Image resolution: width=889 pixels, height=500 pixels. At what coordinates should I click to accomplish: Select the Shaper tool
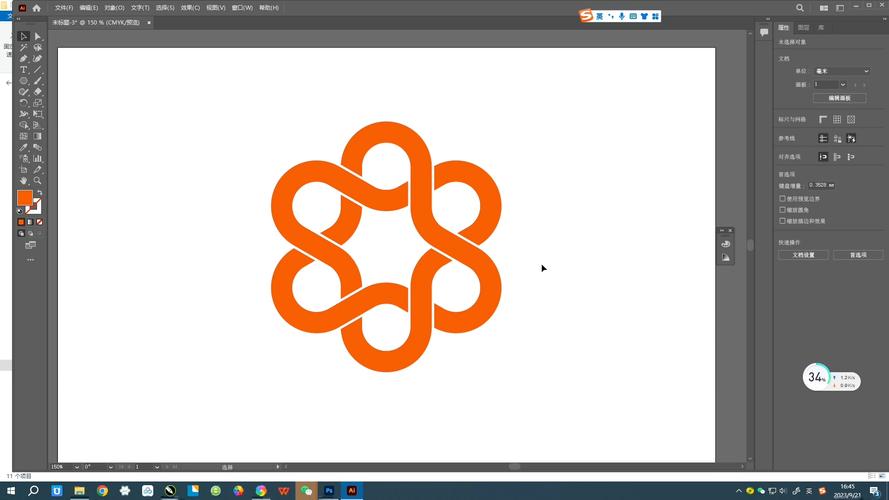(23, 92)
